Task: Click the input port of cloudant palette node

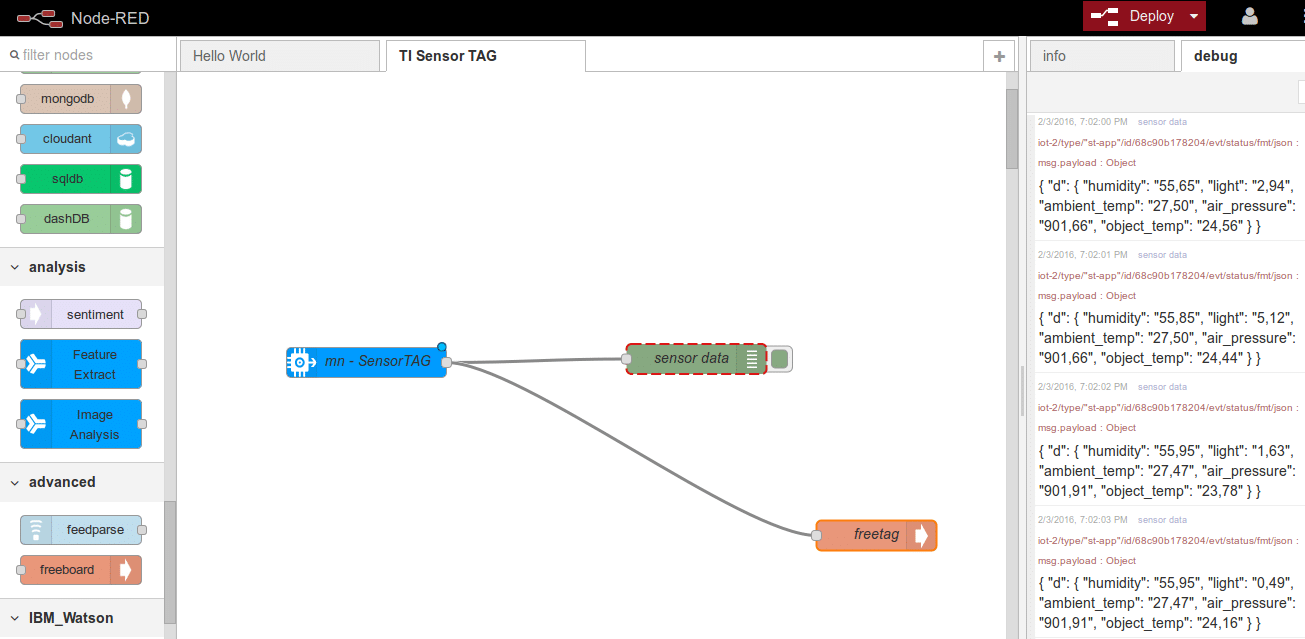Action: click(x=20, y=139)
